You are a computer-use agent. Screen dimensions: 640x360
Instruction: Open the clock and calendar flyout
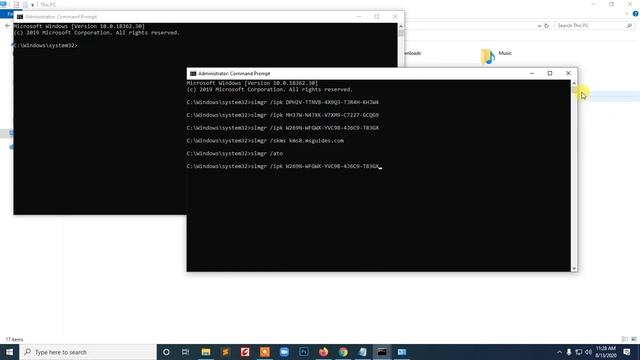coord(606,352)
